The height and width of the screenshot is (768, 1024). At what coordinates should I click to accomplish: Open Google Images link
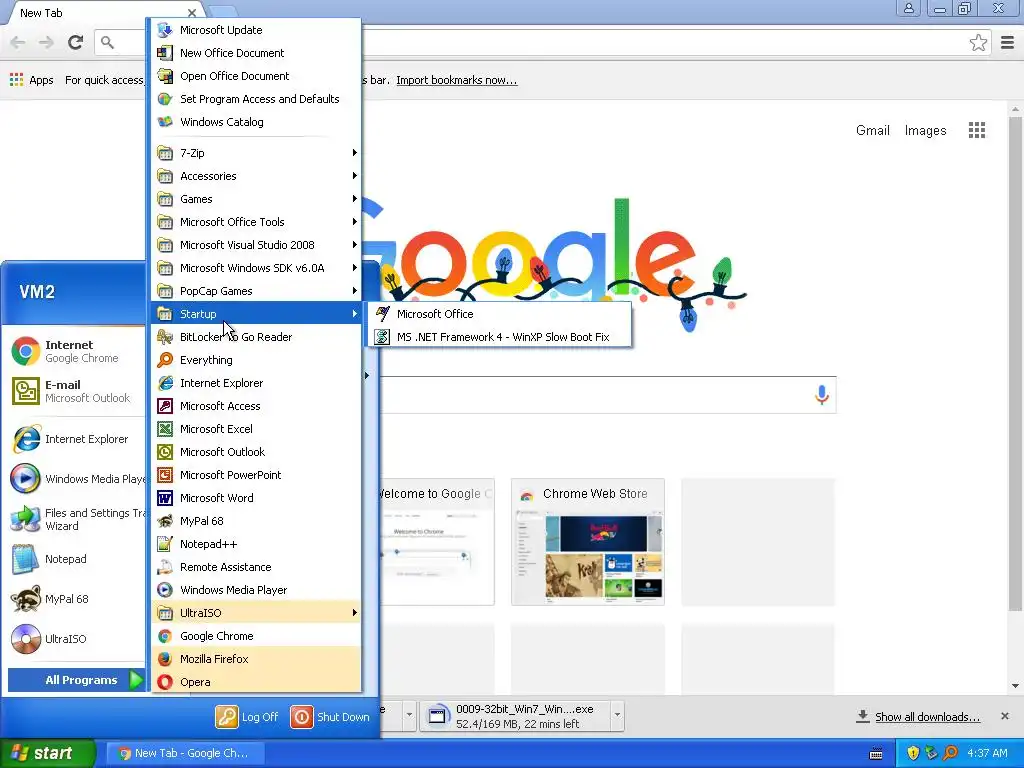tap(925, 131)
